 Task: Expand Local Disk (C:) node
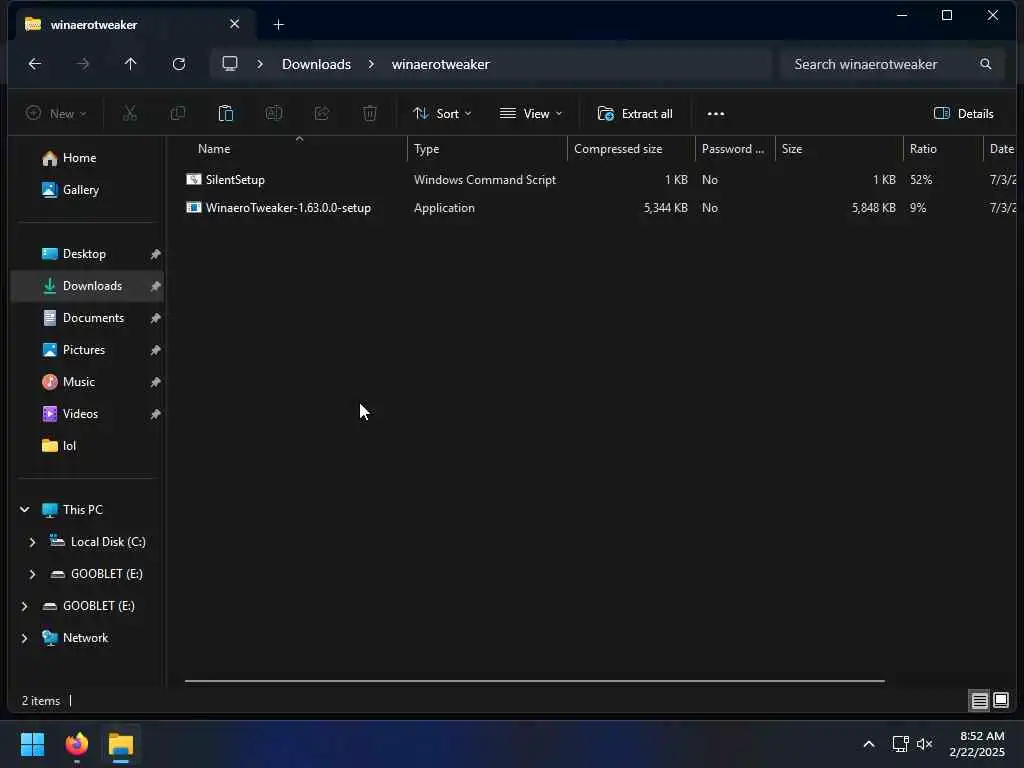coord(32,542)
